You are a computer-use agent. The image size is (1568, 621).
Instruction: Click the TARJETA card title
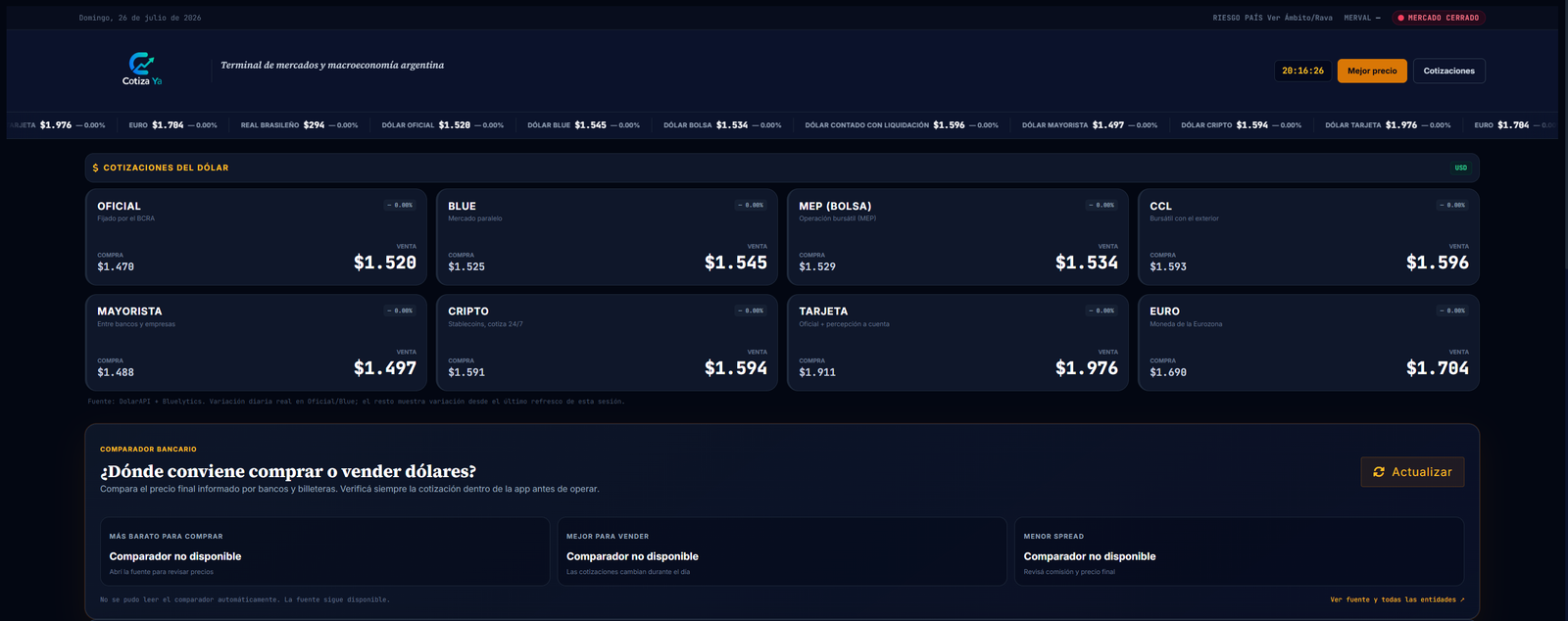point(823,311)
